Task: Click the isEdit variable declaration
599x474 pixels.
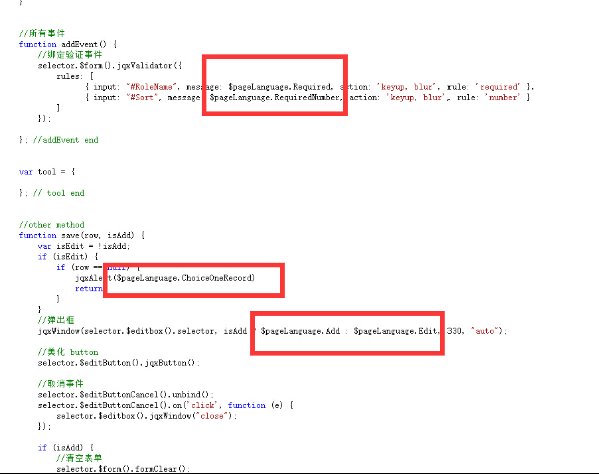Action: click(84, 246)
